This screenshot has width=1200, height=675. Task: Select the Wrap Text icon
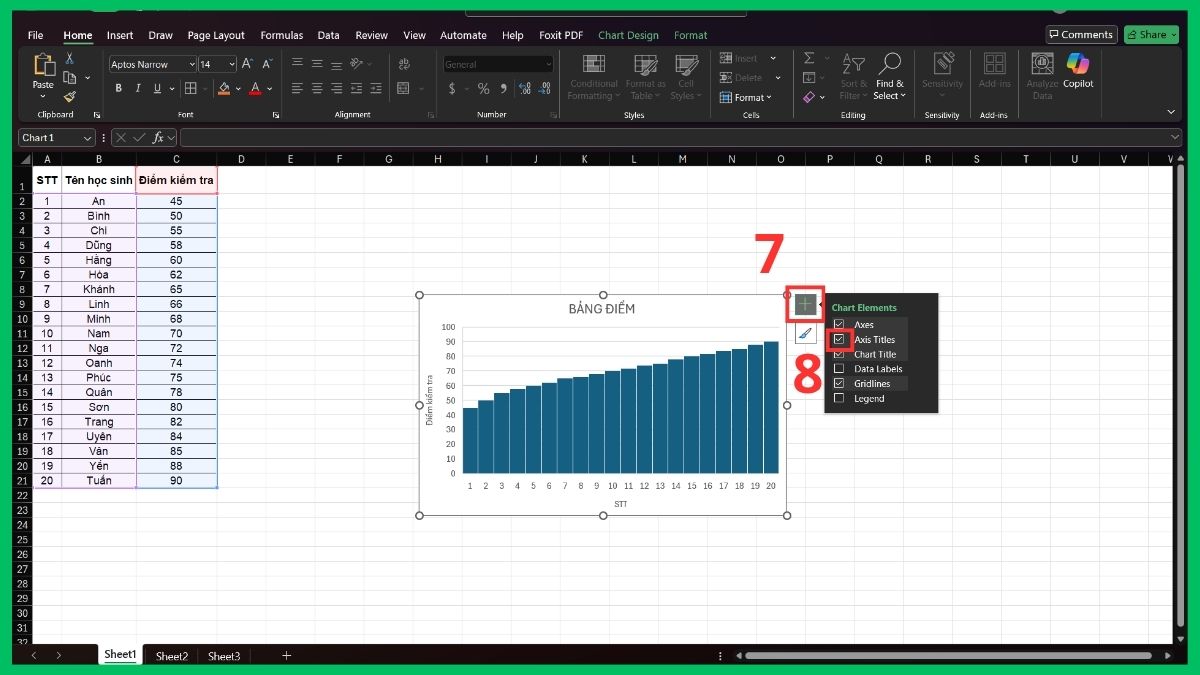pyautogui.click(x=403, y=63)
